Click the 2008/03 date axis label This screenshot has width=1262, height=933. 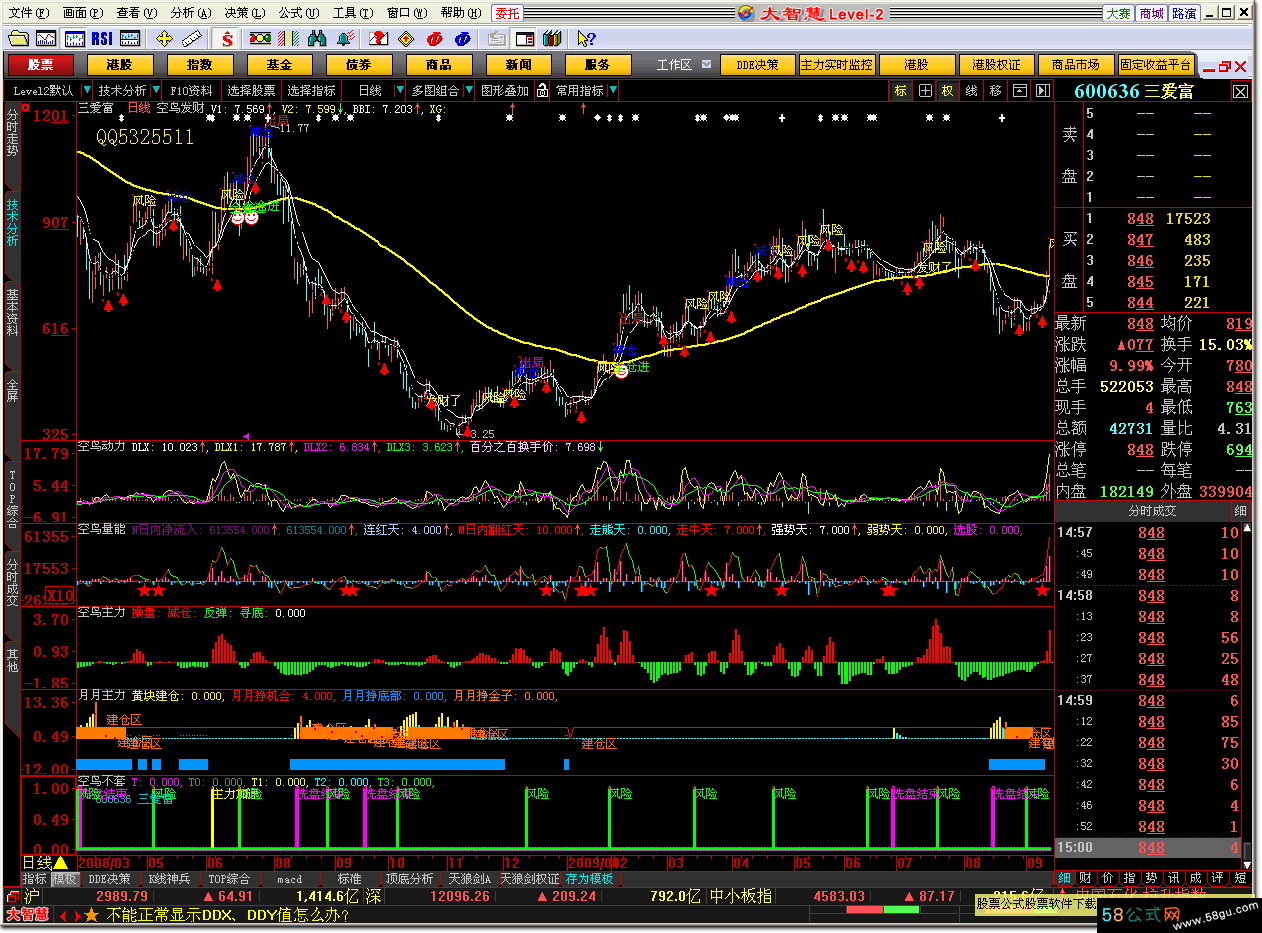[103, 862]
